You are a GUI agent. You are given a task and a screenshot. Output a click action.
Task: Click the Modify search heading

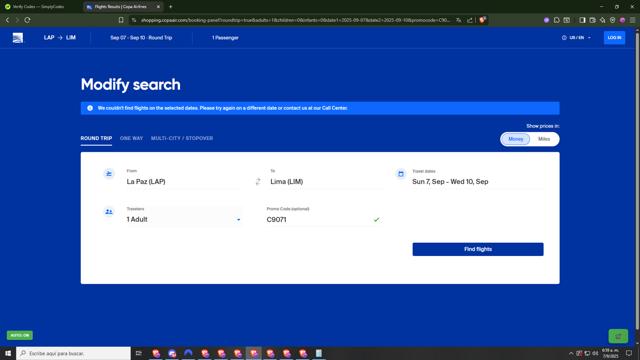click(131, 85)
